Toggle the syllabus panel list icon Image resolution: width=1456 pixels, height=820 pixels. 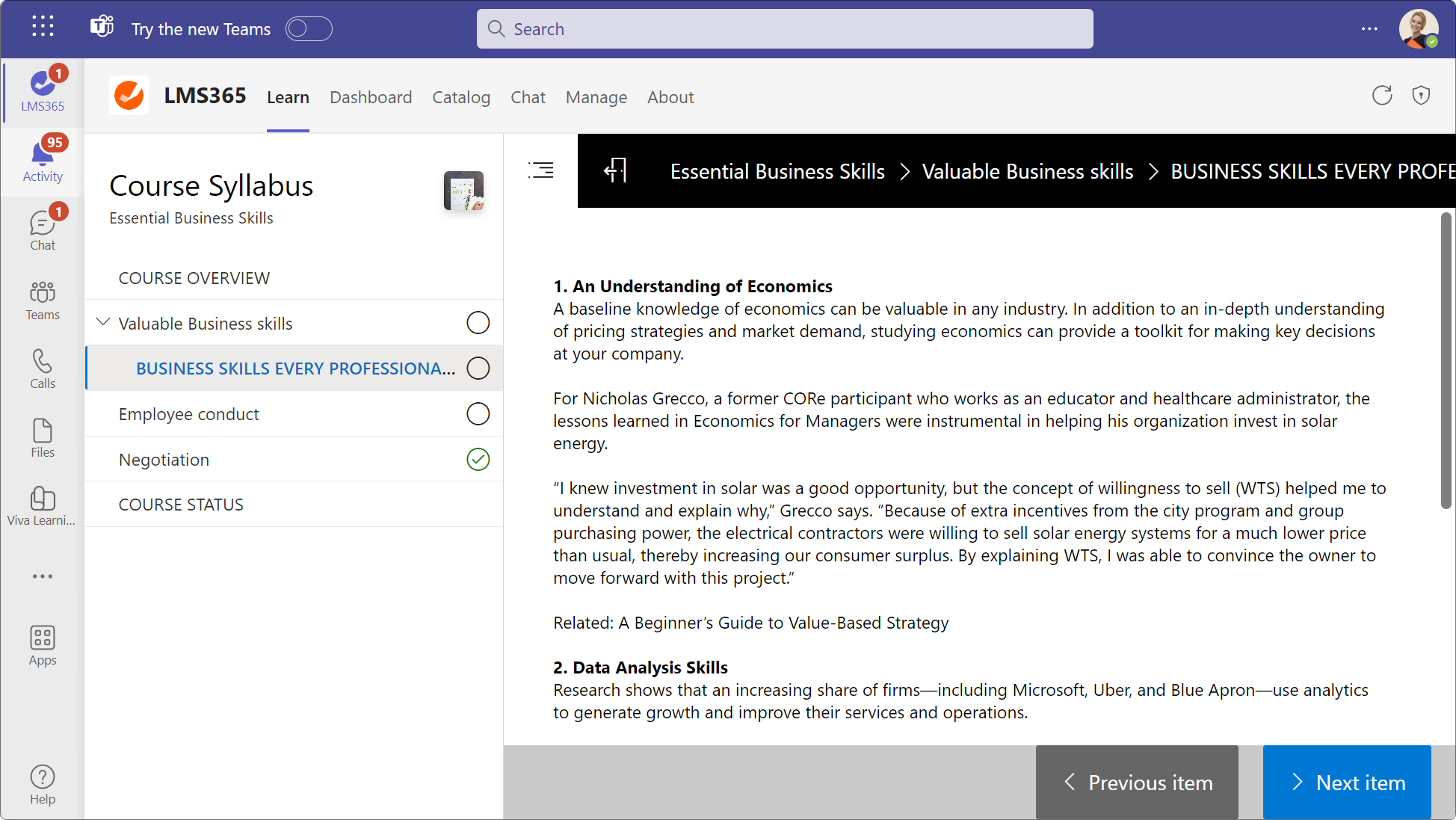click(x=540, y=170)
